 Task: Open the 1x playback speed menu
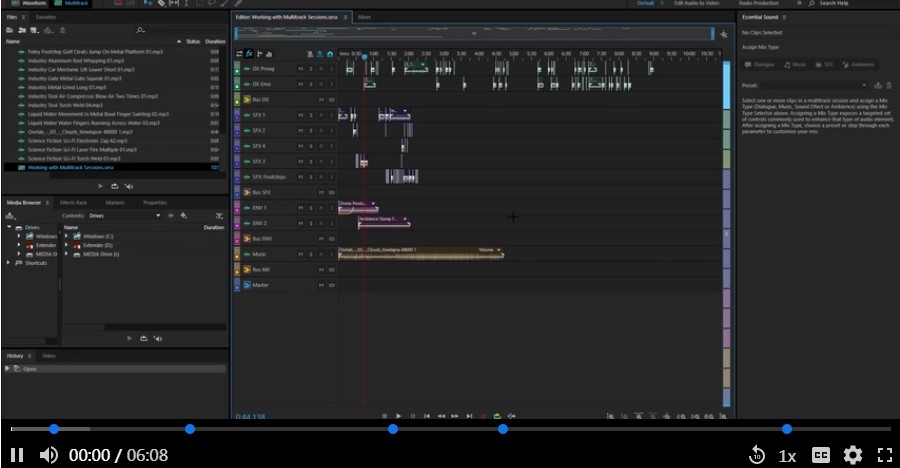(788, 455)
